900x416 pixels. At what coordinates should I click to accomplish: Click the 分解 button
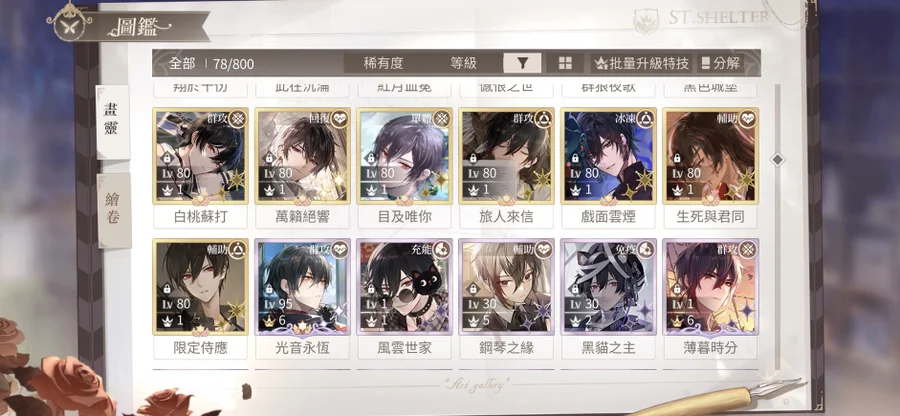[x=721, y=63]
